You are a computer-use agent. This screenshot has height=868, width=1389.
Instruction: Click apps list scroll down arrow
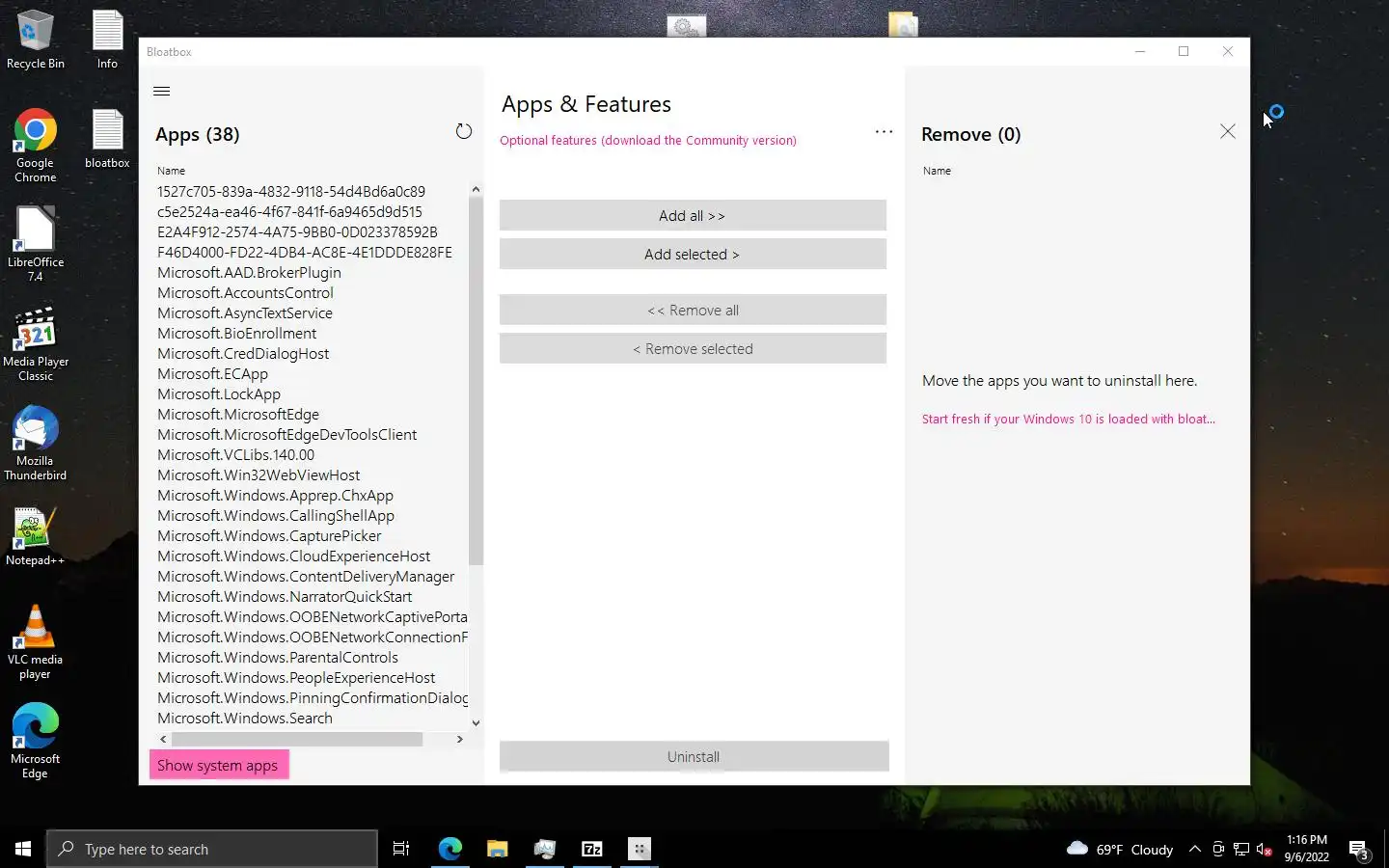pyautogui.click(x=476, y=722)
